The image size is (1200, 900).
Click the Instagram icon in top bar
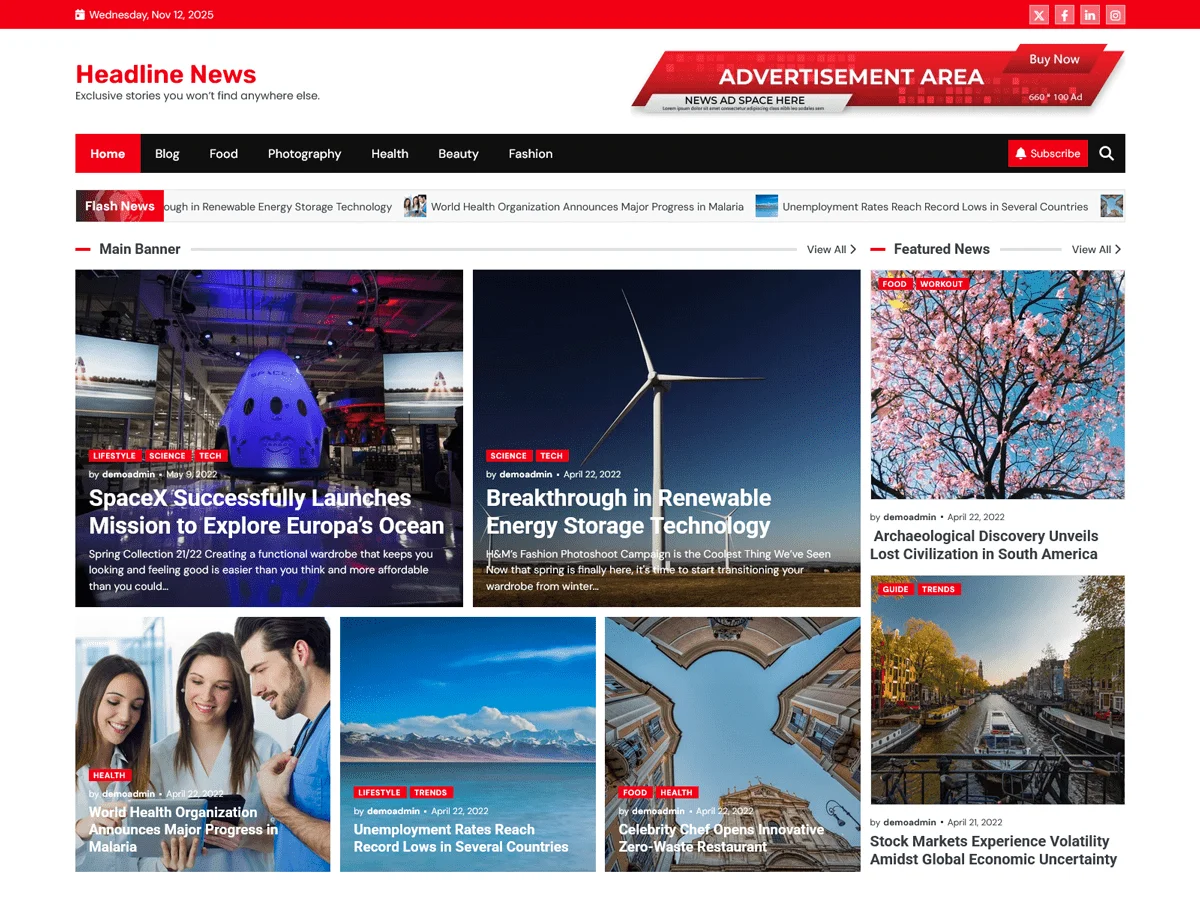pos(1116,15)
